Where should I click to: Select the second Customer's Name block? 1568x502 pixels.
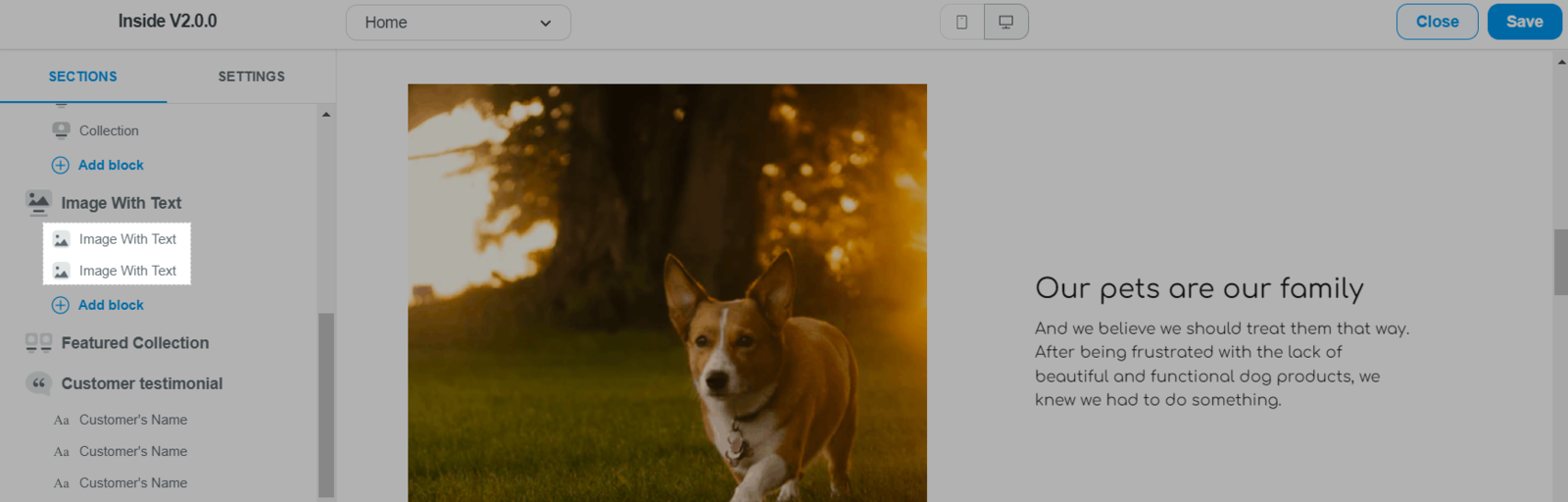(133, 451)
